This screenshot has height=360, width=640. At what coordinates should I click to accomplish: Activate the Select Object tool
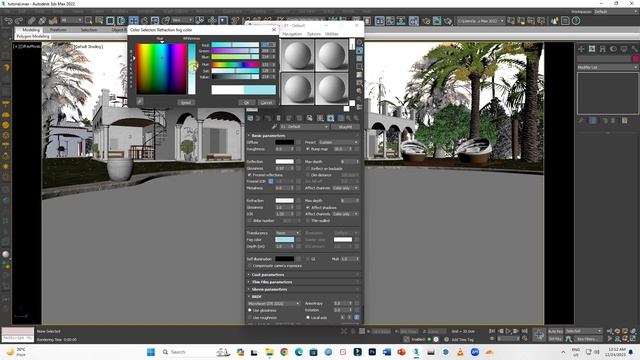pyautogui.click(x=89, y=20)
